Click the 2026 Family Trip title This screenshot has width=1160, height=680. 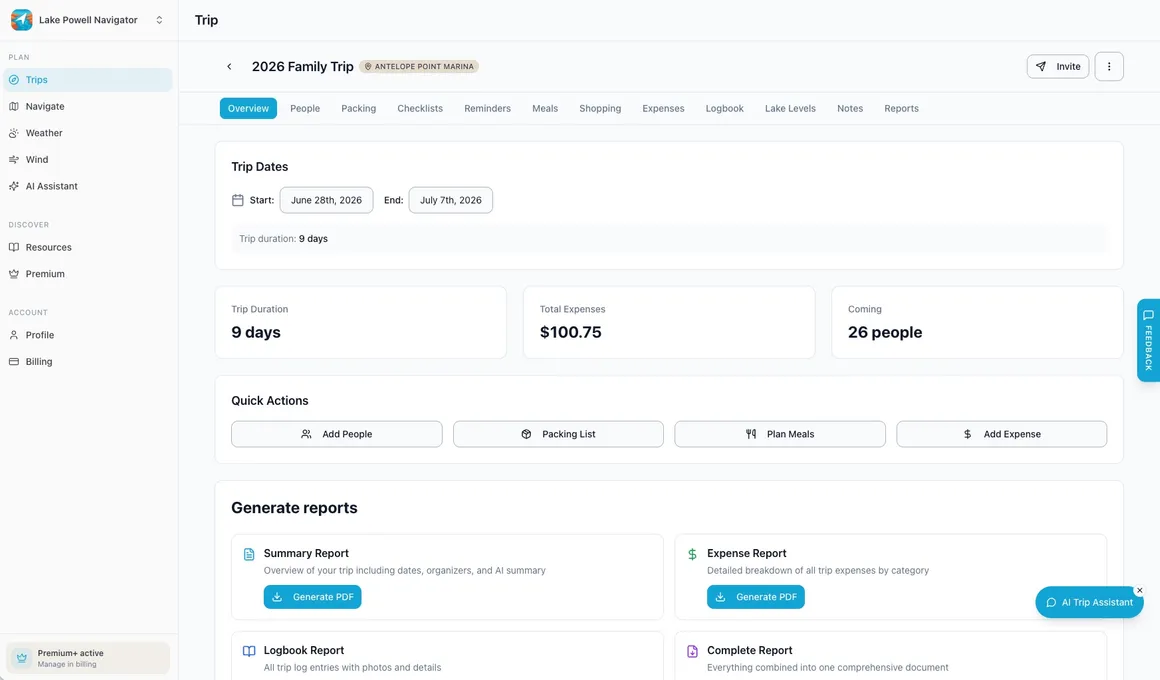point(303,67)
